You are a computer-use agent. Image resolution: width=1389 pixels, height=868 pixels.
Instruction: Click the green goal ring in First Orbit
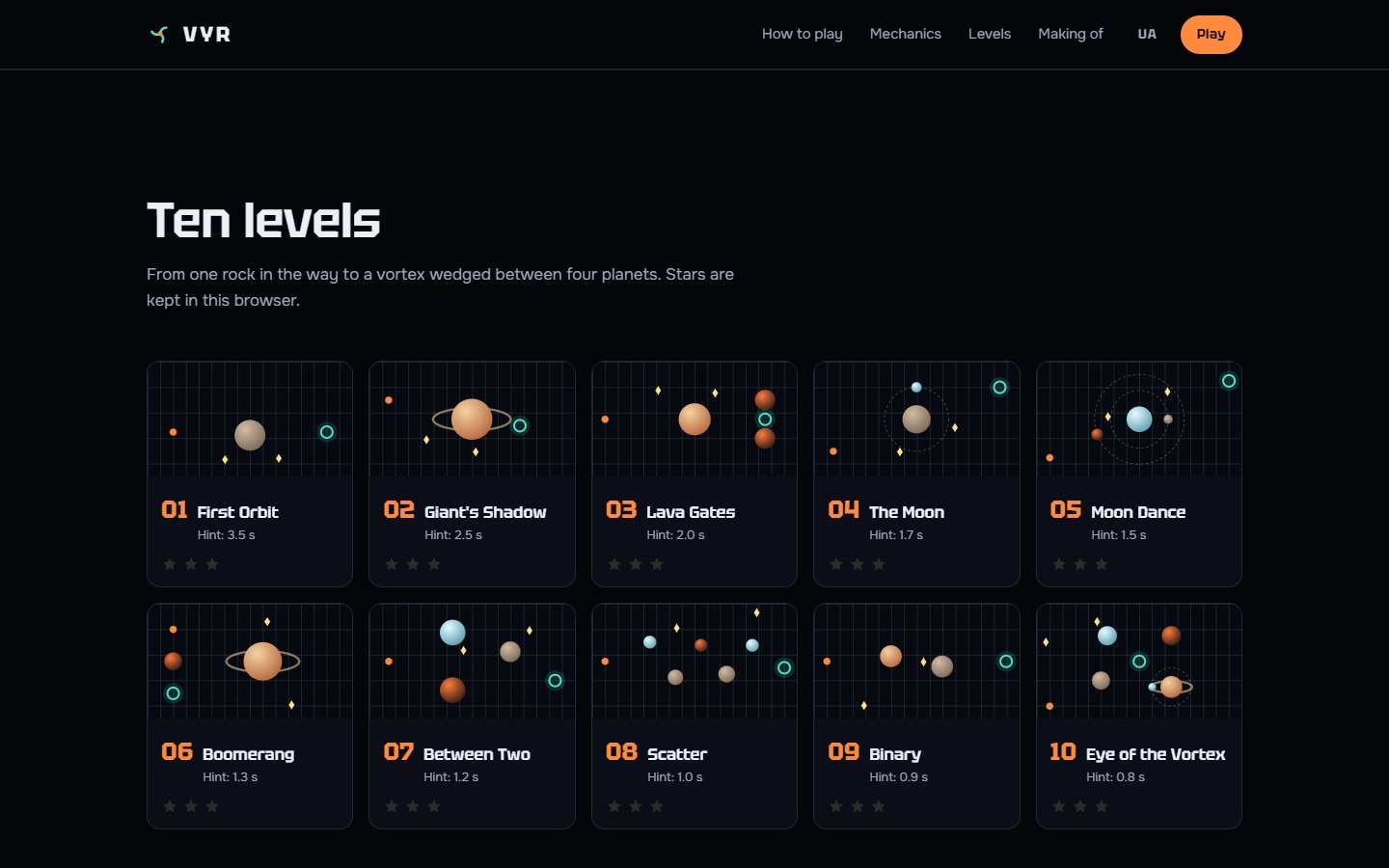(327, 432)
